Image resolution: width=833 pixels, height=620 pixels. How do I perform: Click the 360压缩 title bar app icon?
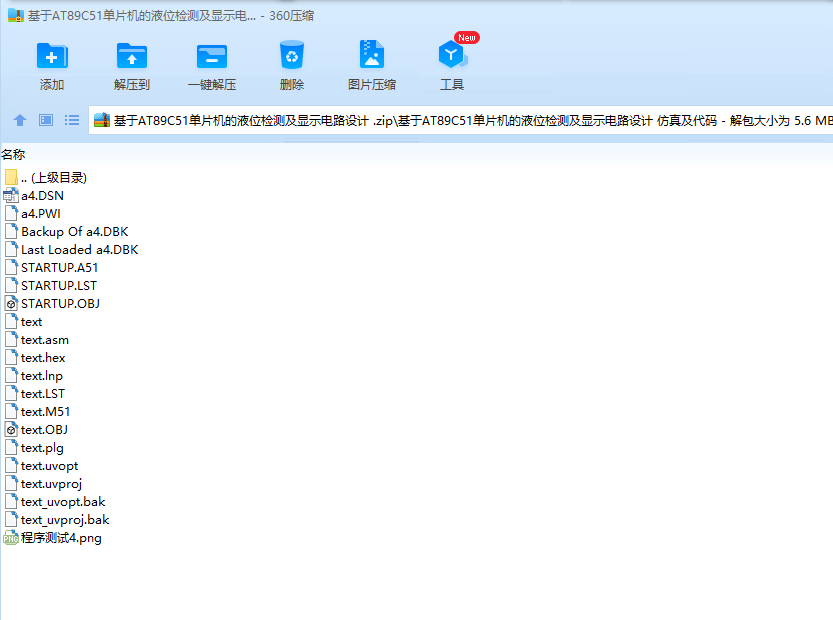(x=16, y=15)
